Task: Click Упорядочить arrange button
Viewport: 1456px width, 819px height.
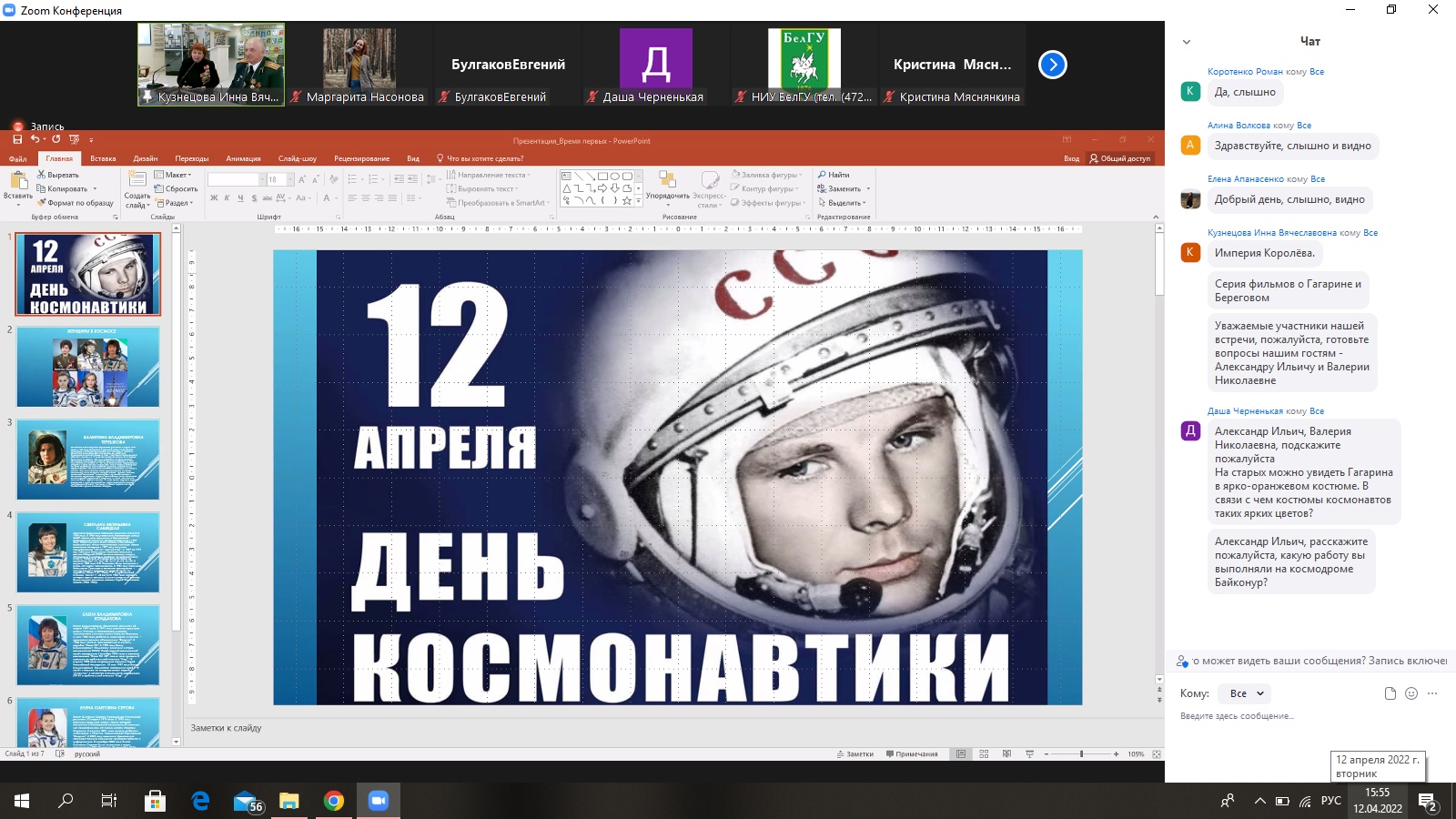Action: pos(668,188)
